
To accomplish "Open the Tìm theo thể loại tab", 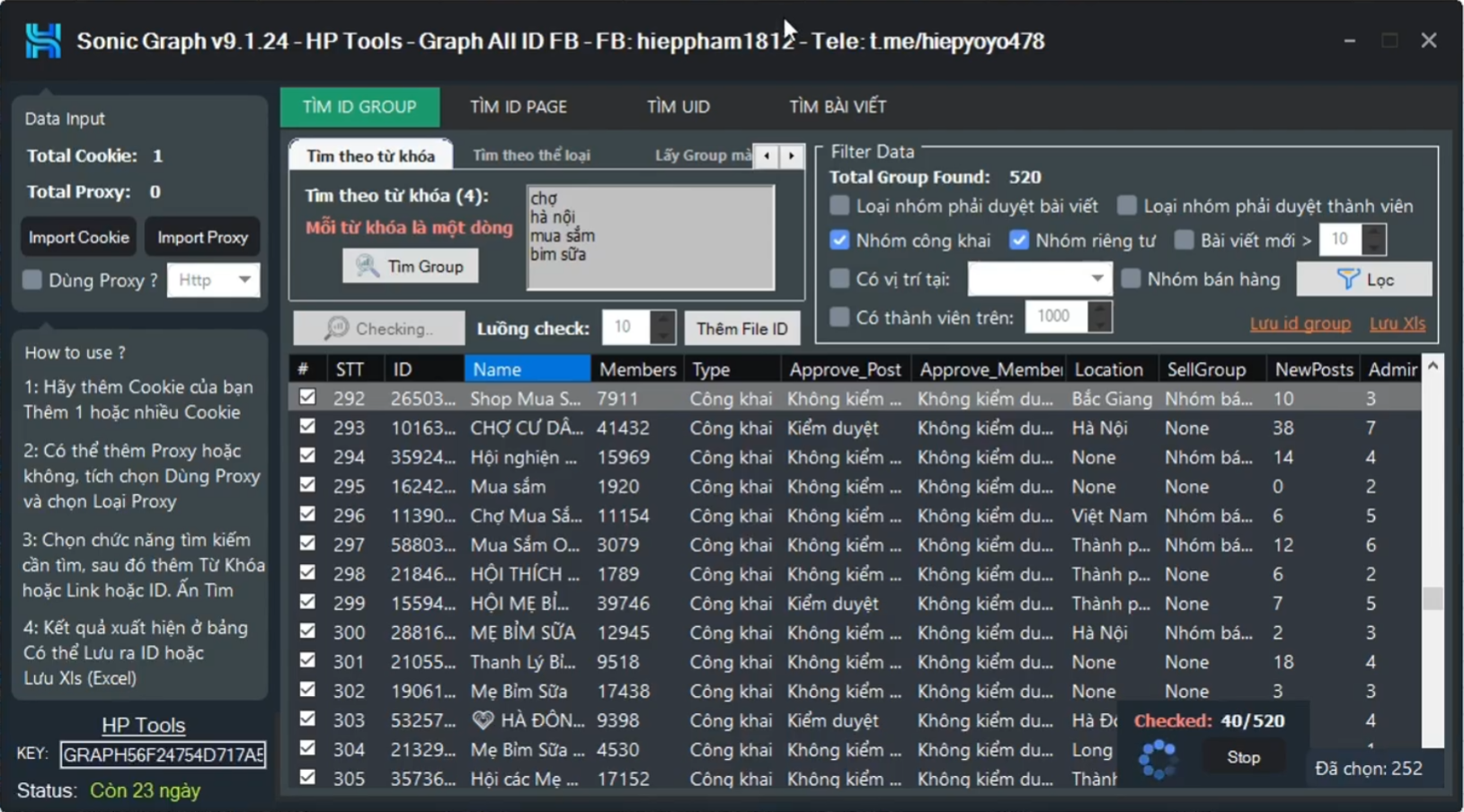I will tap(531, 155).
